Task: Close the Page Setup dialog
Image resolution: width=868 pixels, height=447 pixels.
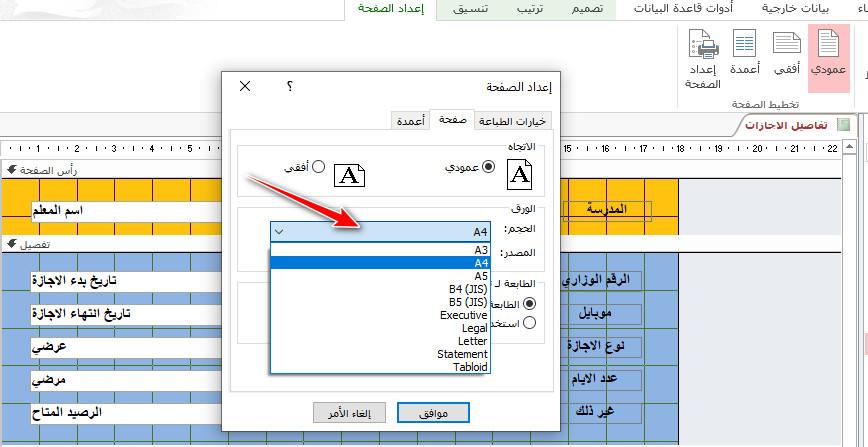Action: click(x=245, y=86)
